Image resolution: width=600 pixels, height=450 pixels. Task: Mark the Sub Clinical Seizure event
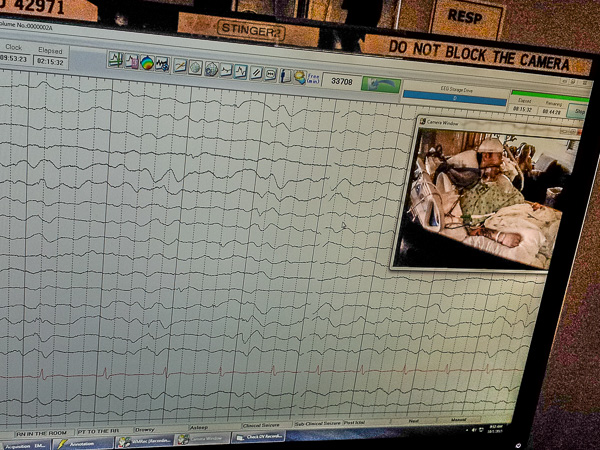tap(318, 423)
